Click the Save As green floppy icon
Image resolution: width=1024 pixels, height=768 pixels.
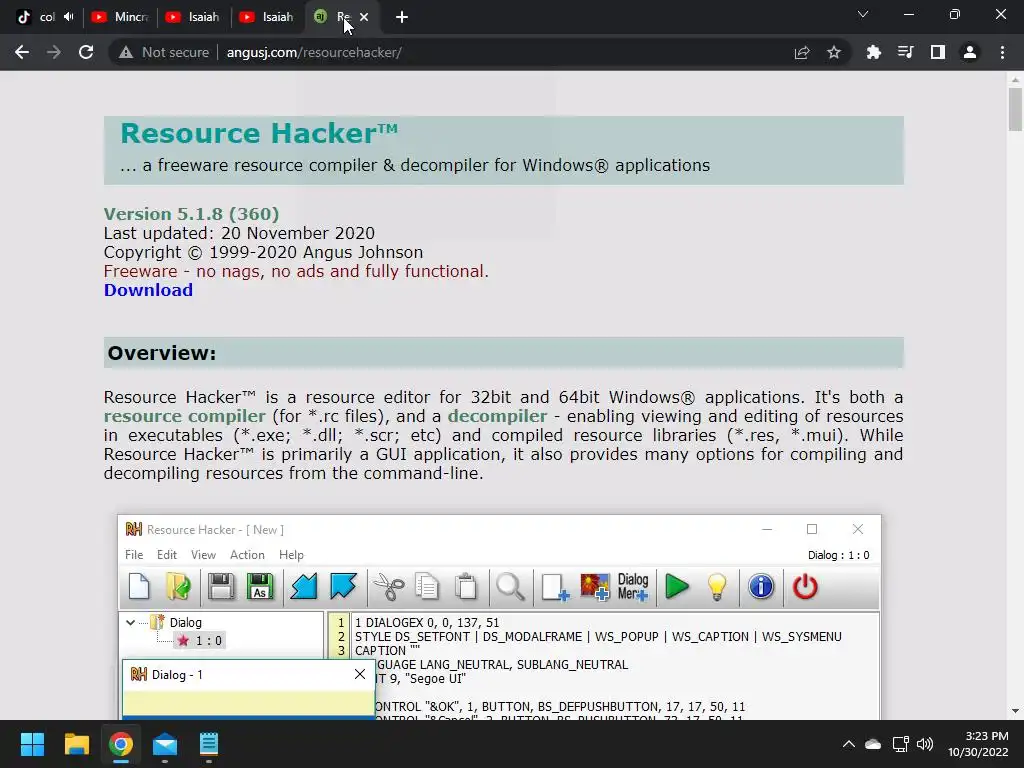(260, 586)
